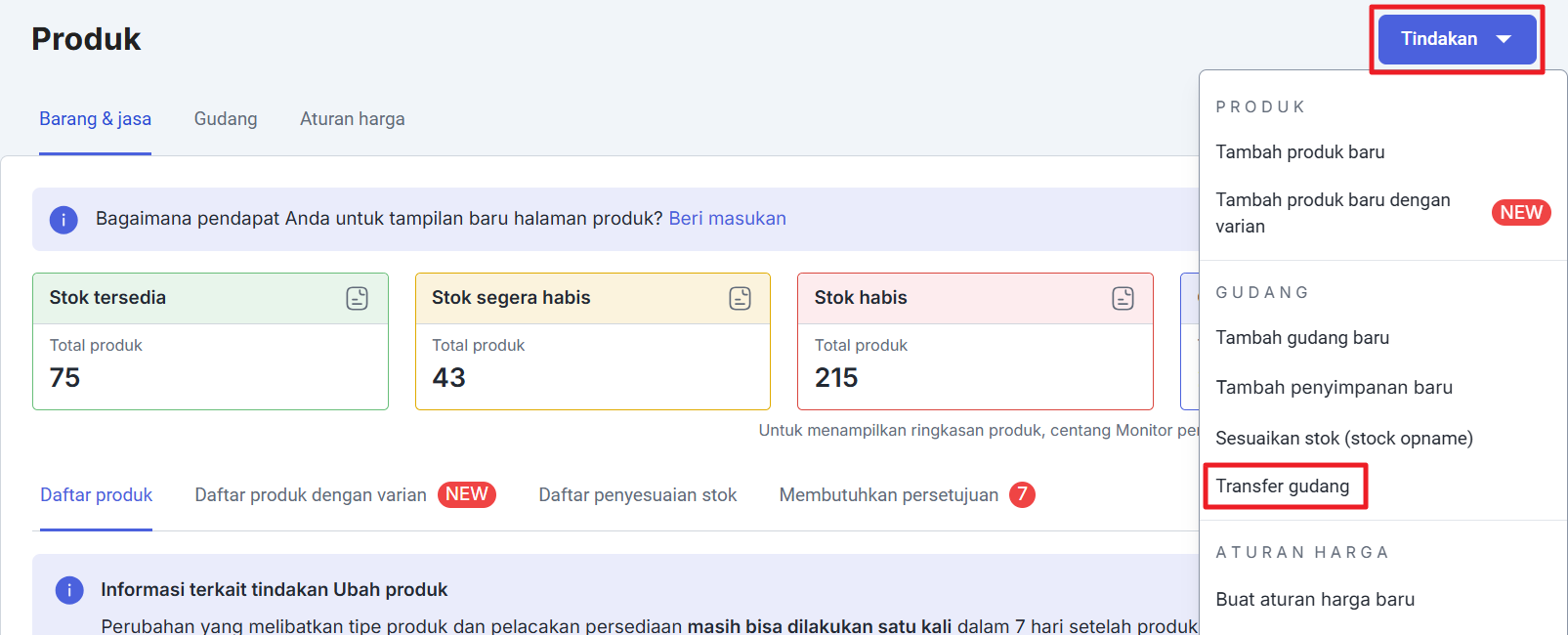The image size is (1568, 635).
Task: Choose Tambah produk baru from menu
Action: pos(1299,152)
